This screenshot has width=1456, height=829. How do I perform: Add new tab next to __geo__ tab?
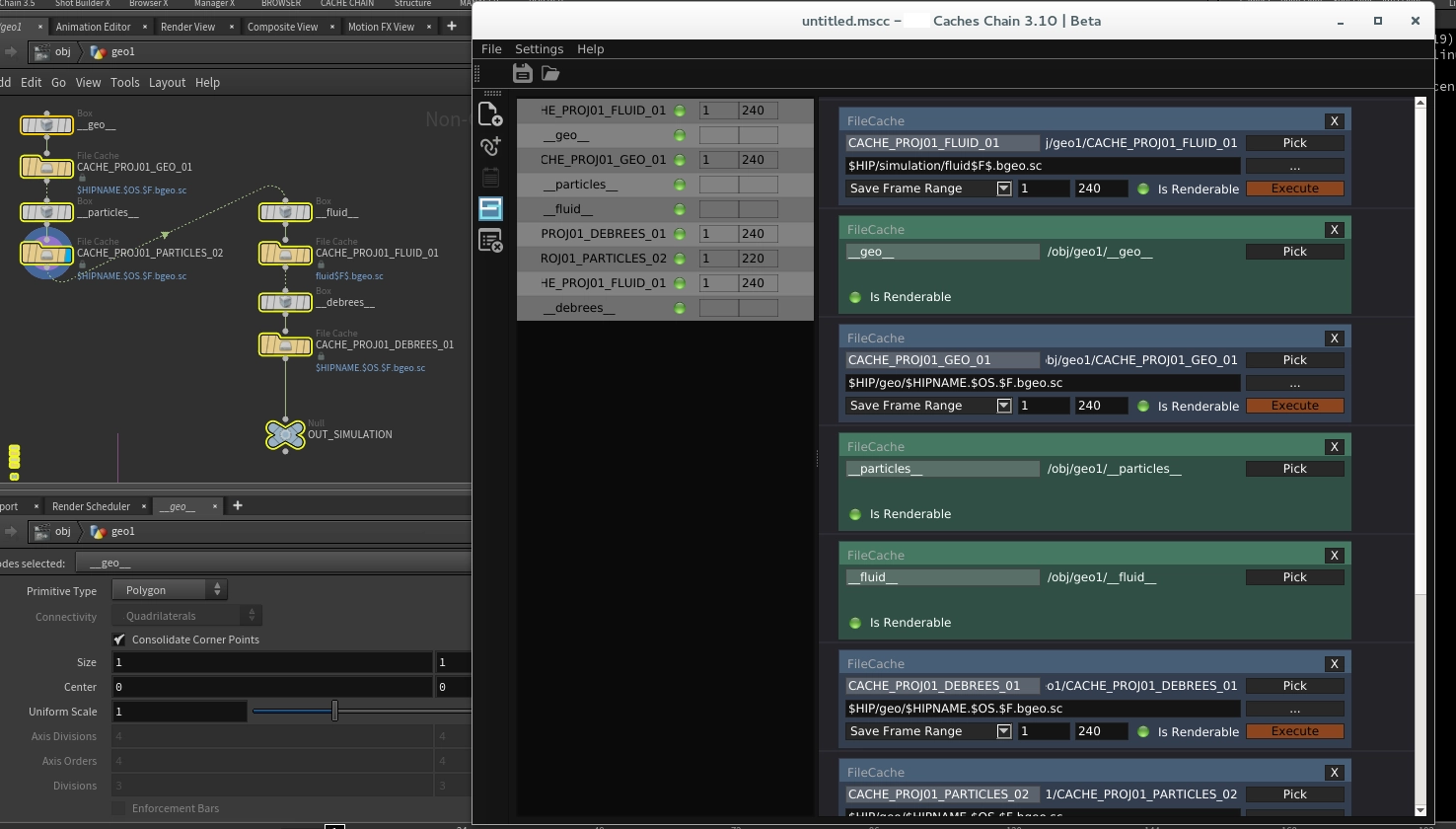237,505
